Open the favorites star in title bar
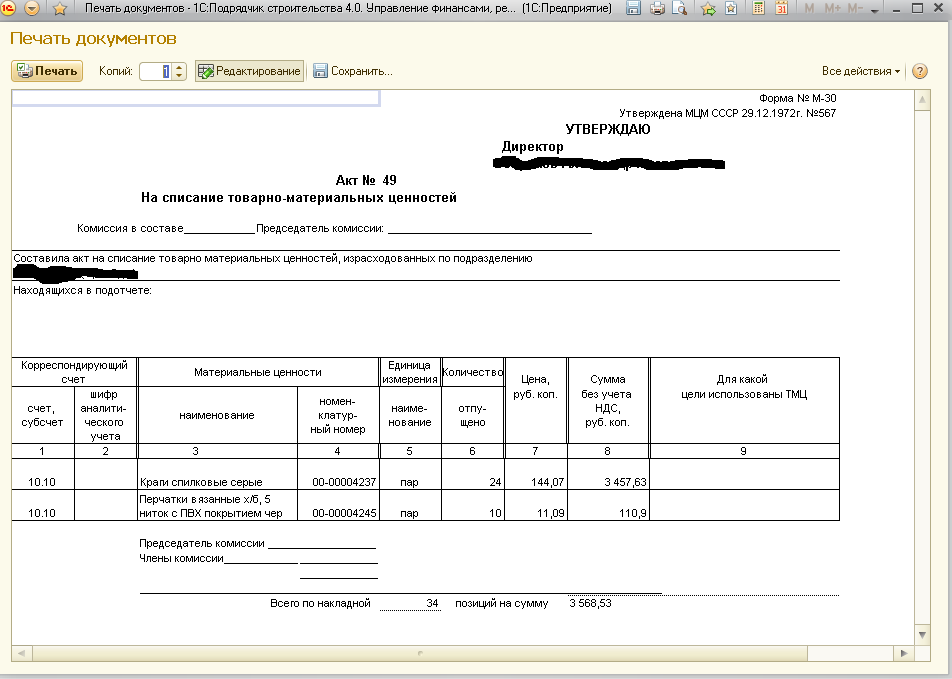 click(x=60, y=9)
